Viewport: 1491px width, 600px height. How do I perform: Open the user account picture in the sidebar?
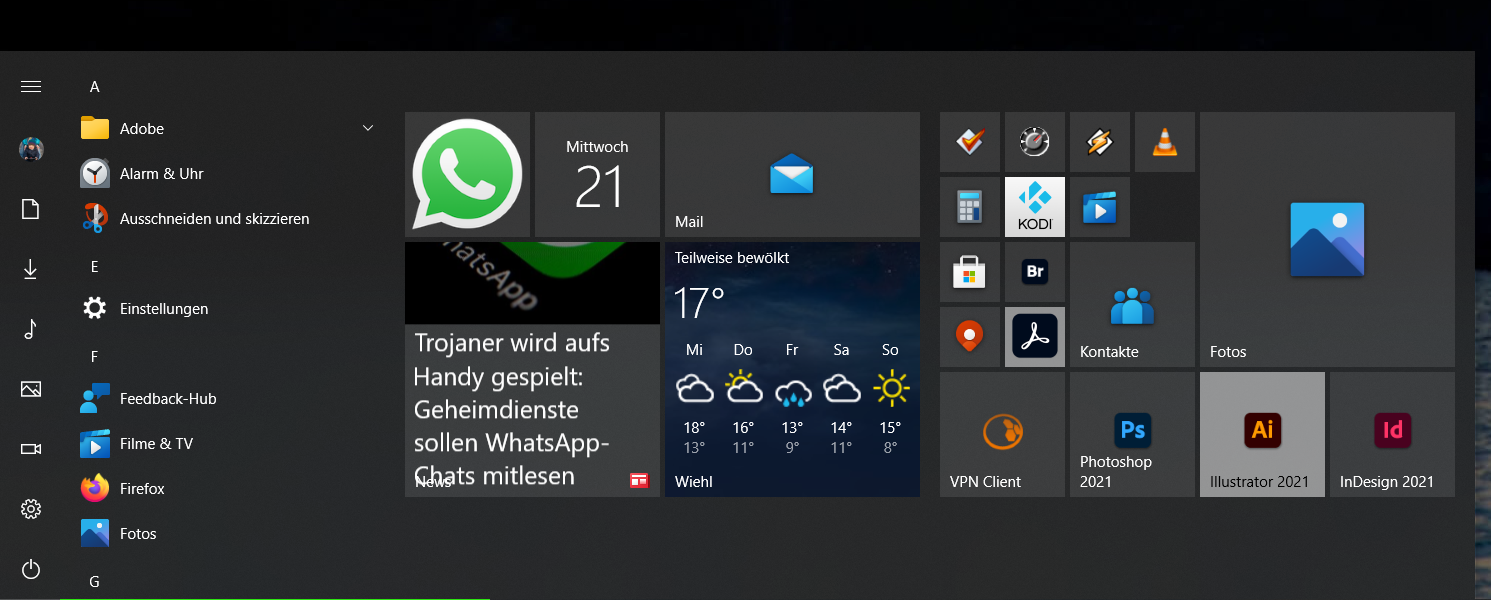click(30, 149)
